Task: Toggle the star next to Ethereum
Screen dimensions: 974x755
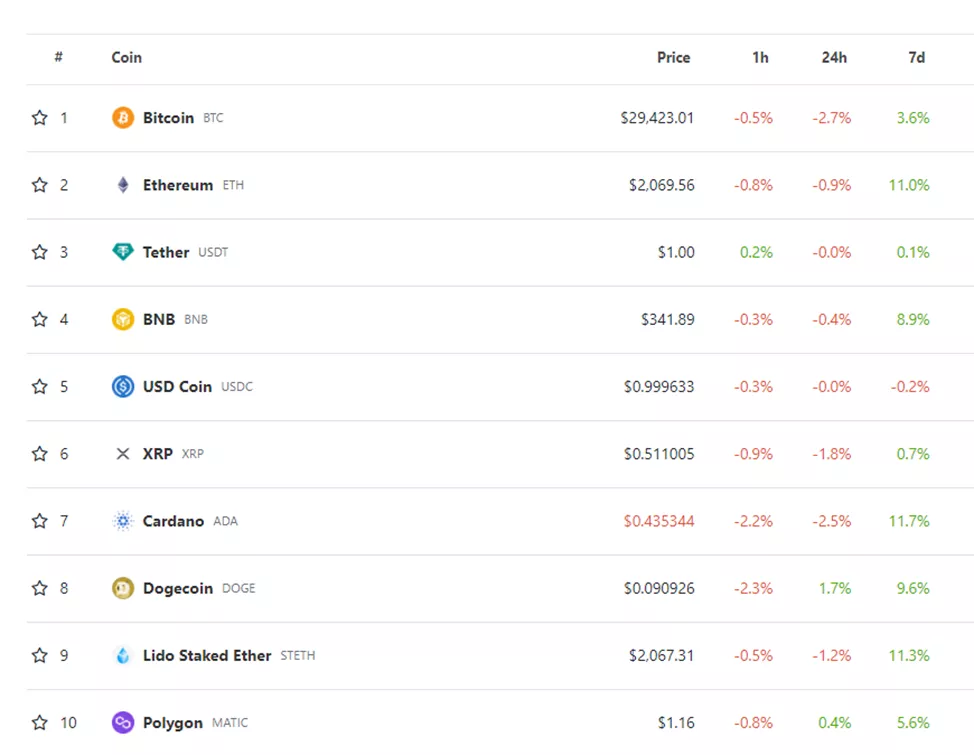Action: click(40, 185)
